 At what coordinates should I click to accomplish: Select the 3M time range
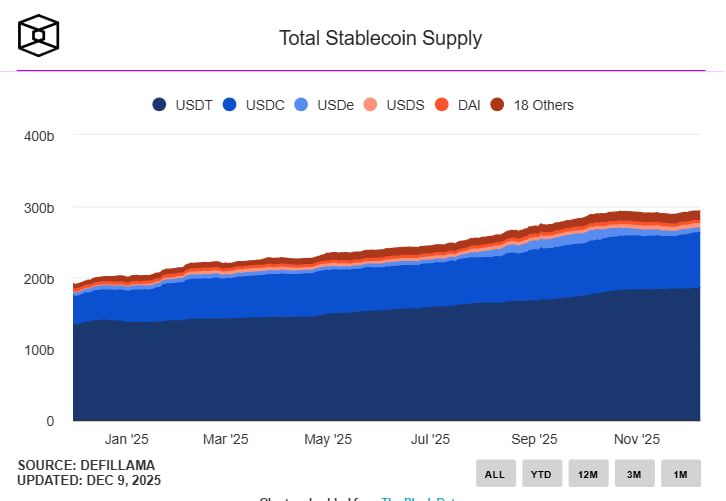(x=634, y=473)
